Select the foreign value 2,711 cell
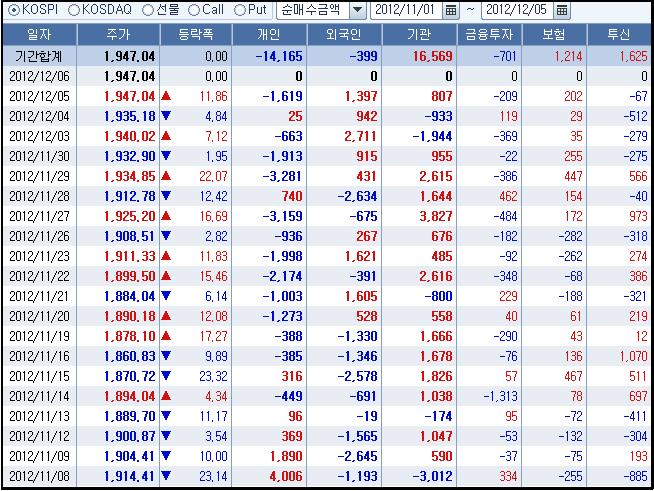This screenshot has width=654, height=491. [x=360, y=136]
